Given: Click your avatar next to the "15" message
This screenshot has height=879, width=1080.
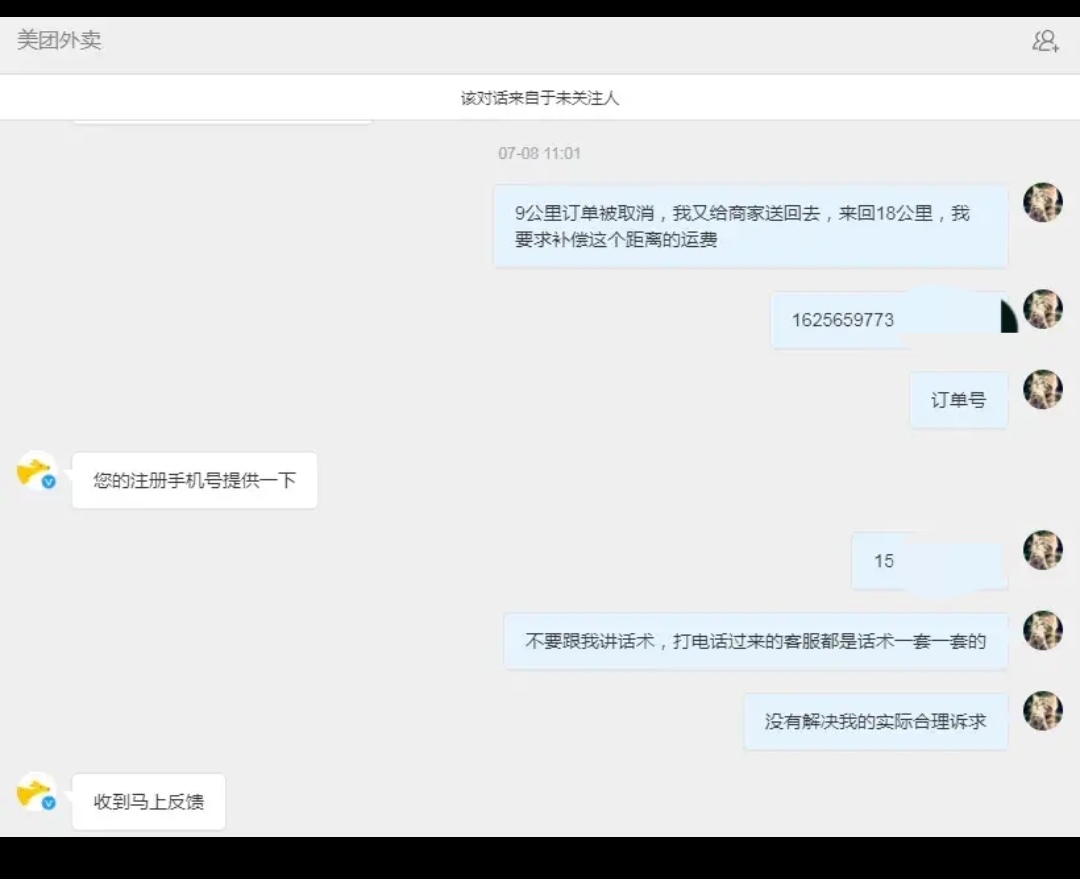Looking at the screenshot, I should [x=1043, y=551].
